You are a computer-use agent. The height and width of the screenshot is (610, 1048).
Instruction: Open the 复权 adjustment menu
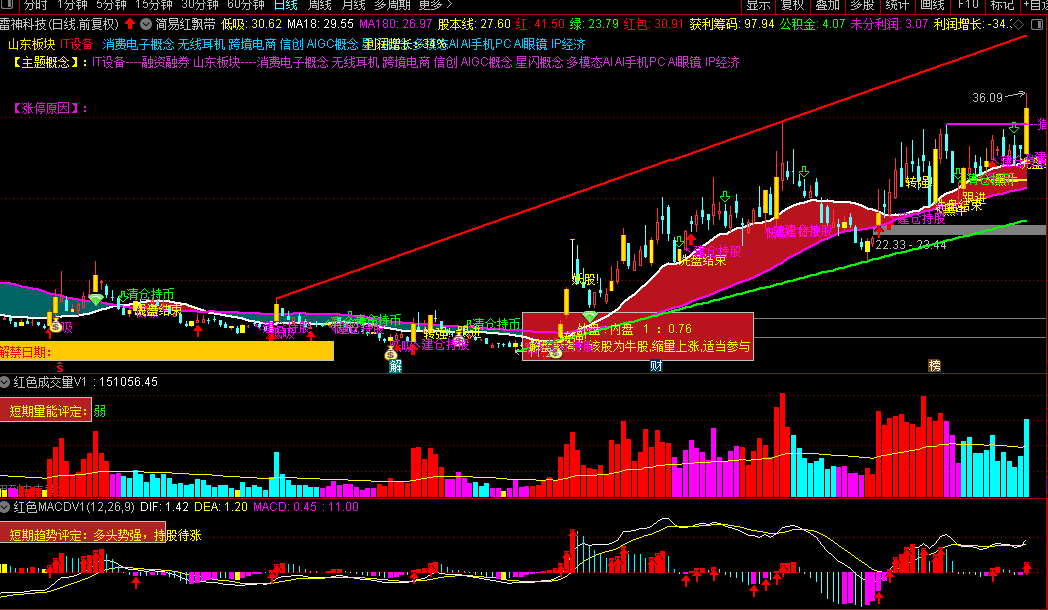click(x=793, y=5)
